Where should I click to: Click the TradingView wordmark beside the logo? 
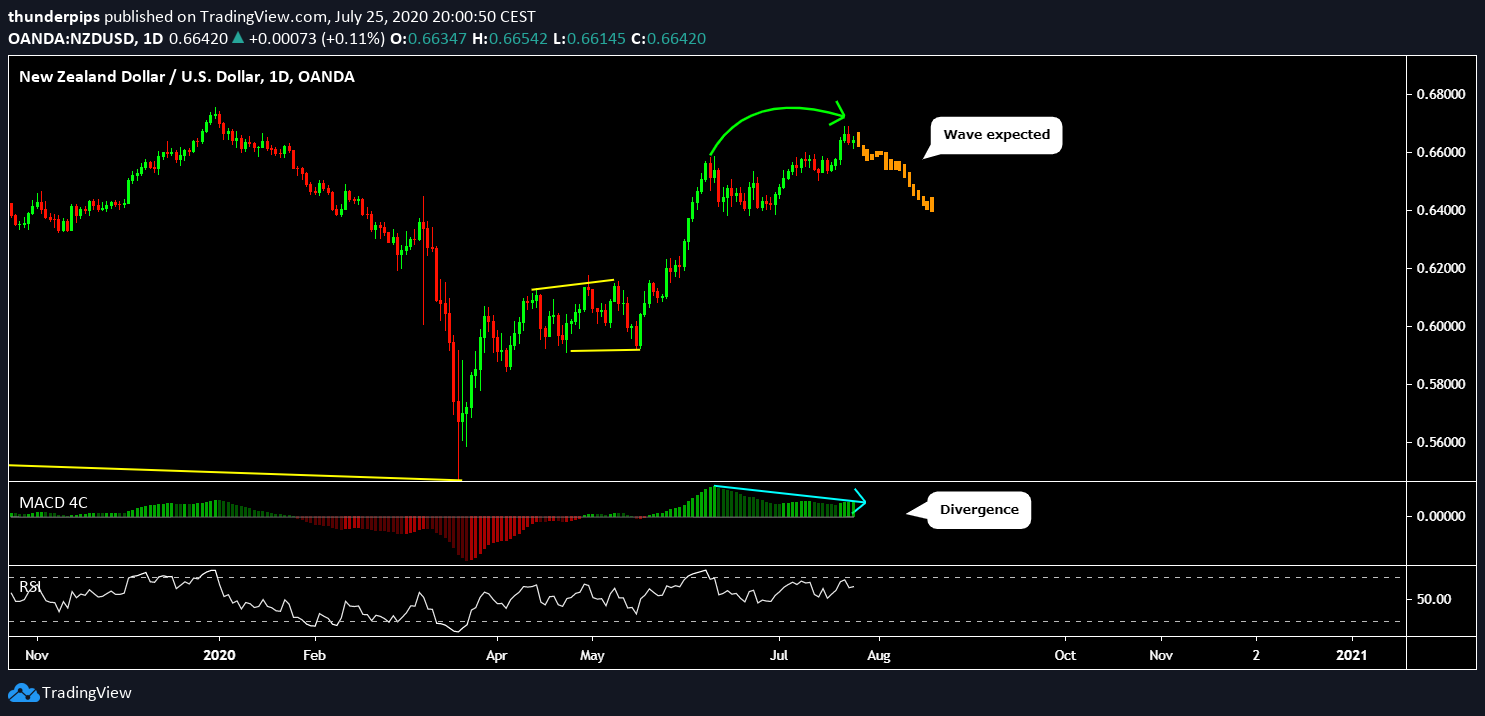[86, 693]
